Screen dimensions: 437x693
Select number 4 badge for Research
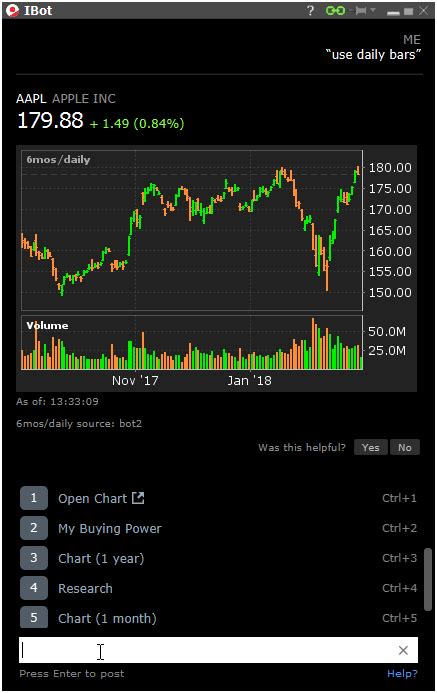click(x=34, y=588)
